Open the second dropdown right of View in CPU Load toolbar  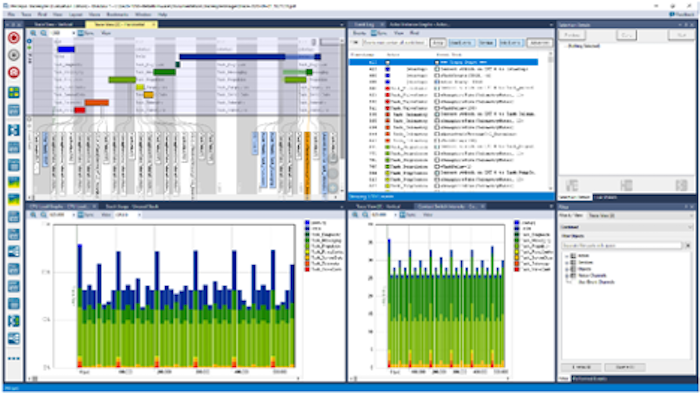(x=139, y=215)
